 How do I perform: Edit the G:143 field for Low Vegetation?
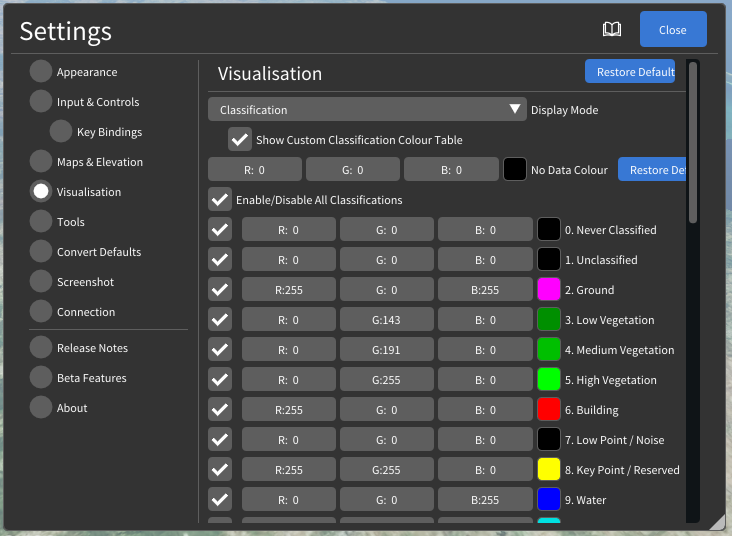(x=387, y=320)
